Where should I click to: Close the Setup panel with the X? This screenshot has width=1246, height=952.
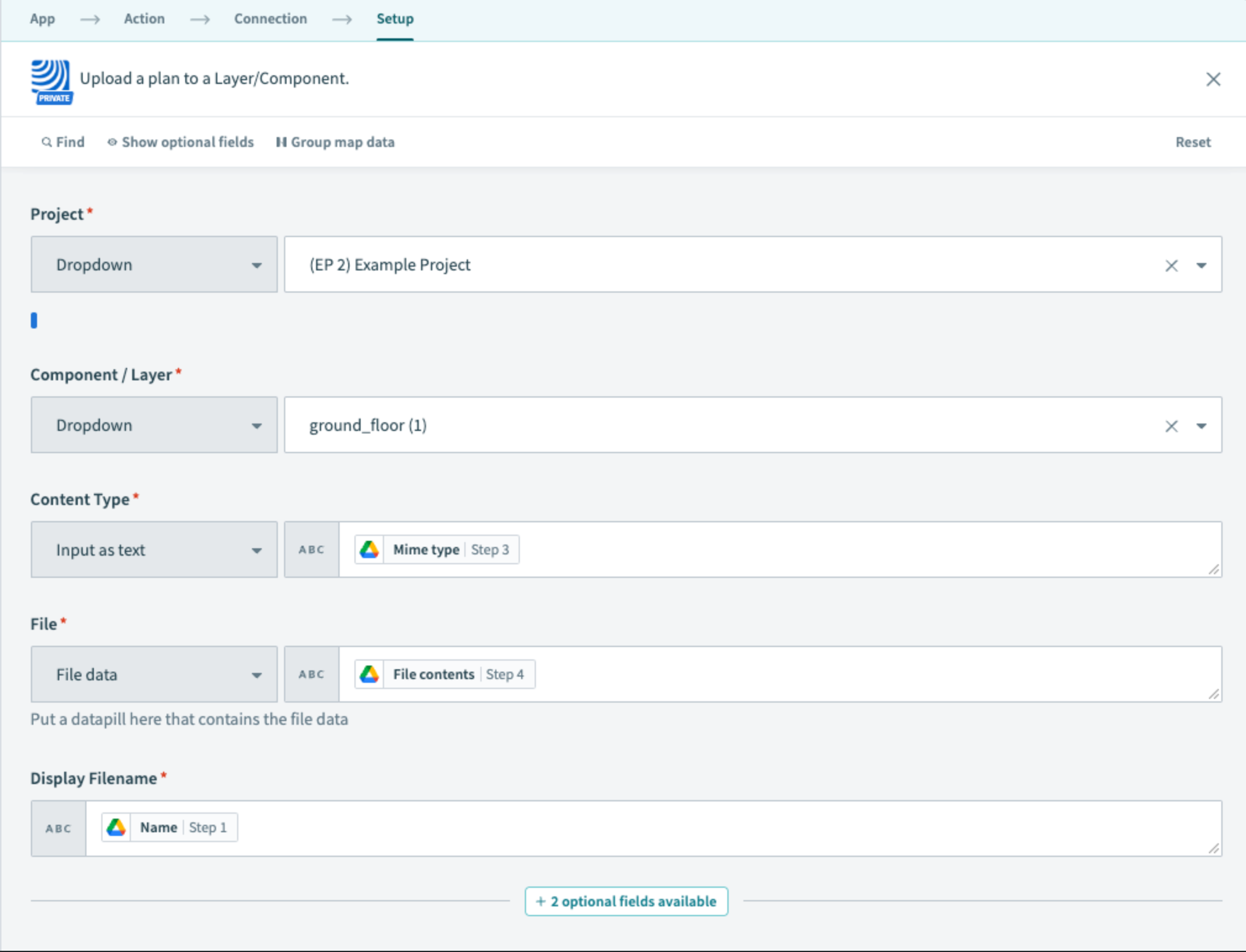[1213, 79]
